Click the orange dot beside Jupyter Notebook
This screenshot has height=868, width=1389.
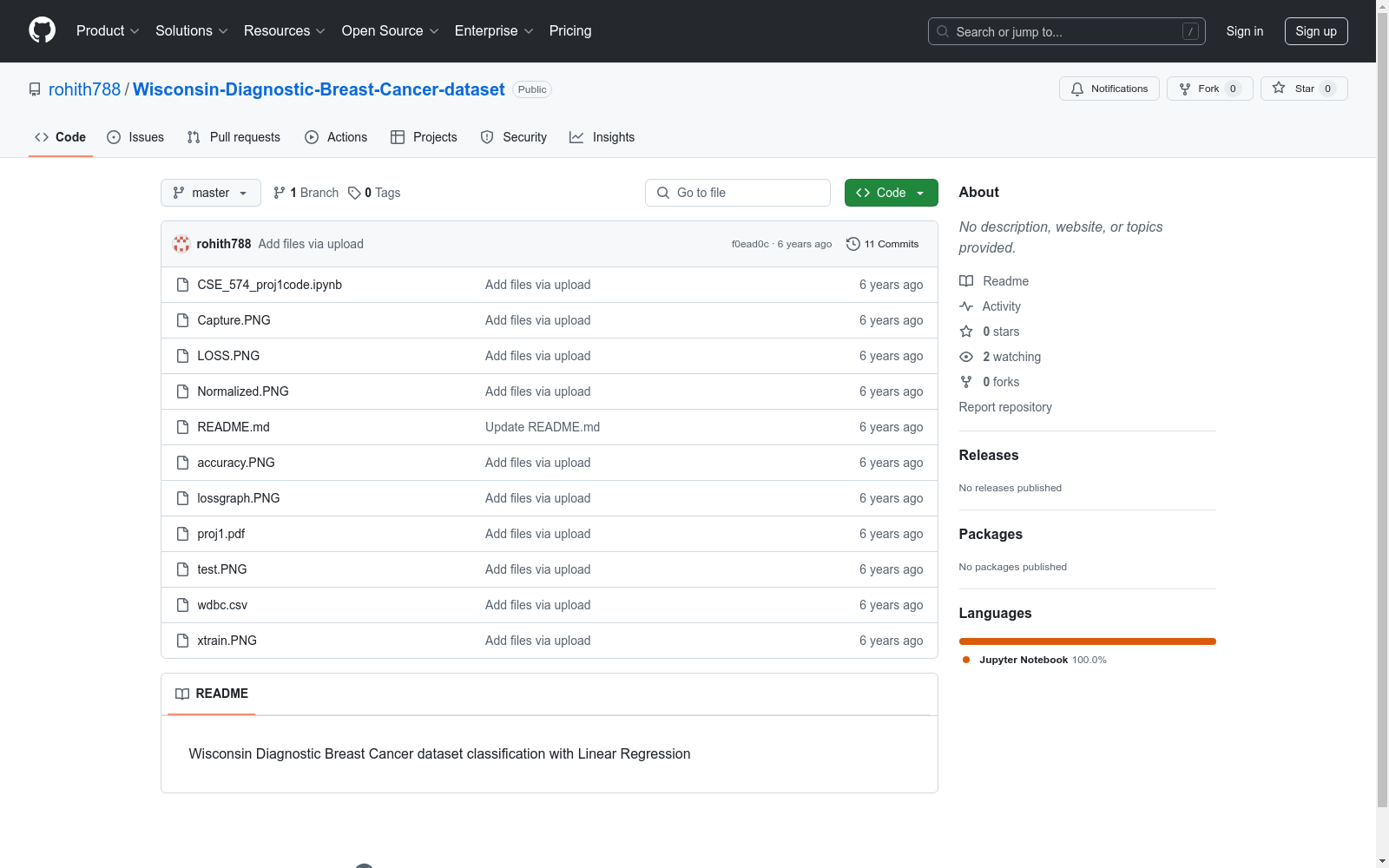pos(966,660)
